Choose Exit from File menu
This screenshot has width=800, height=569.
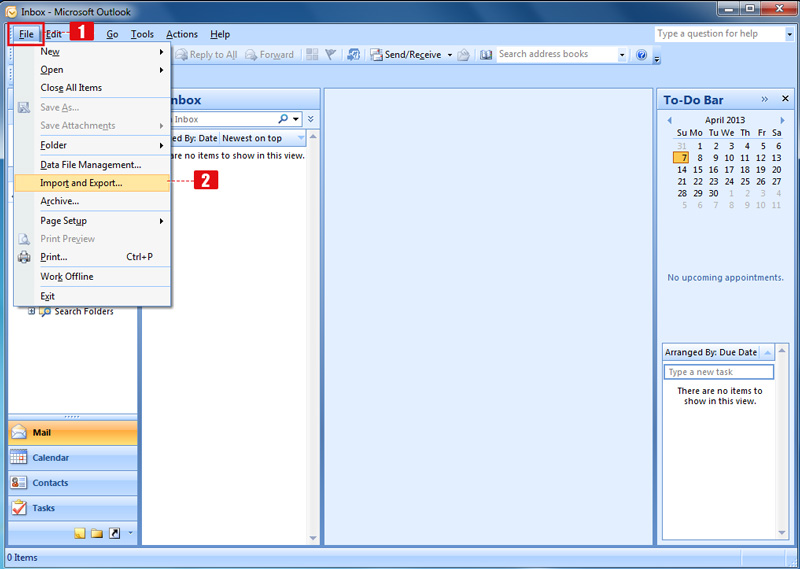pyautogui.click(x=92, y=296)
